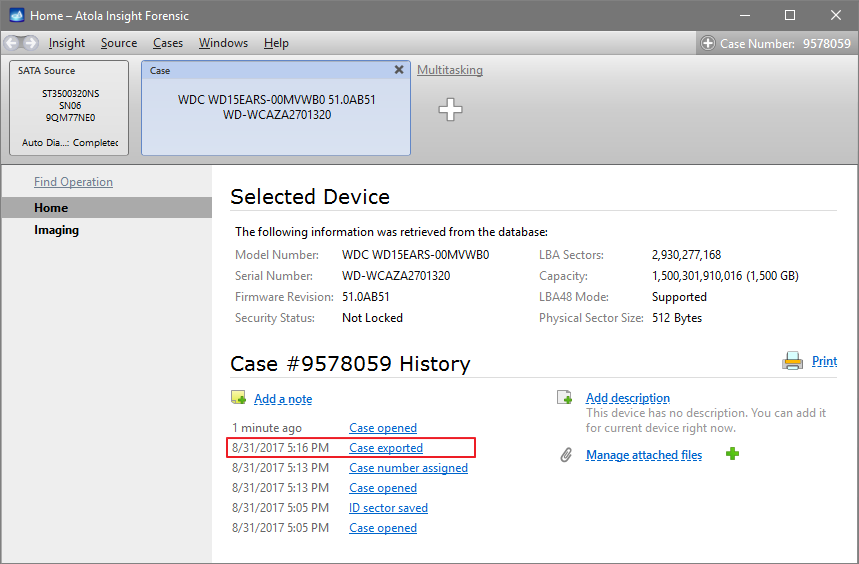Click Capacity value 1,500,301,910,016
Viewport: 859px width, 564px height.
[725, 275]
